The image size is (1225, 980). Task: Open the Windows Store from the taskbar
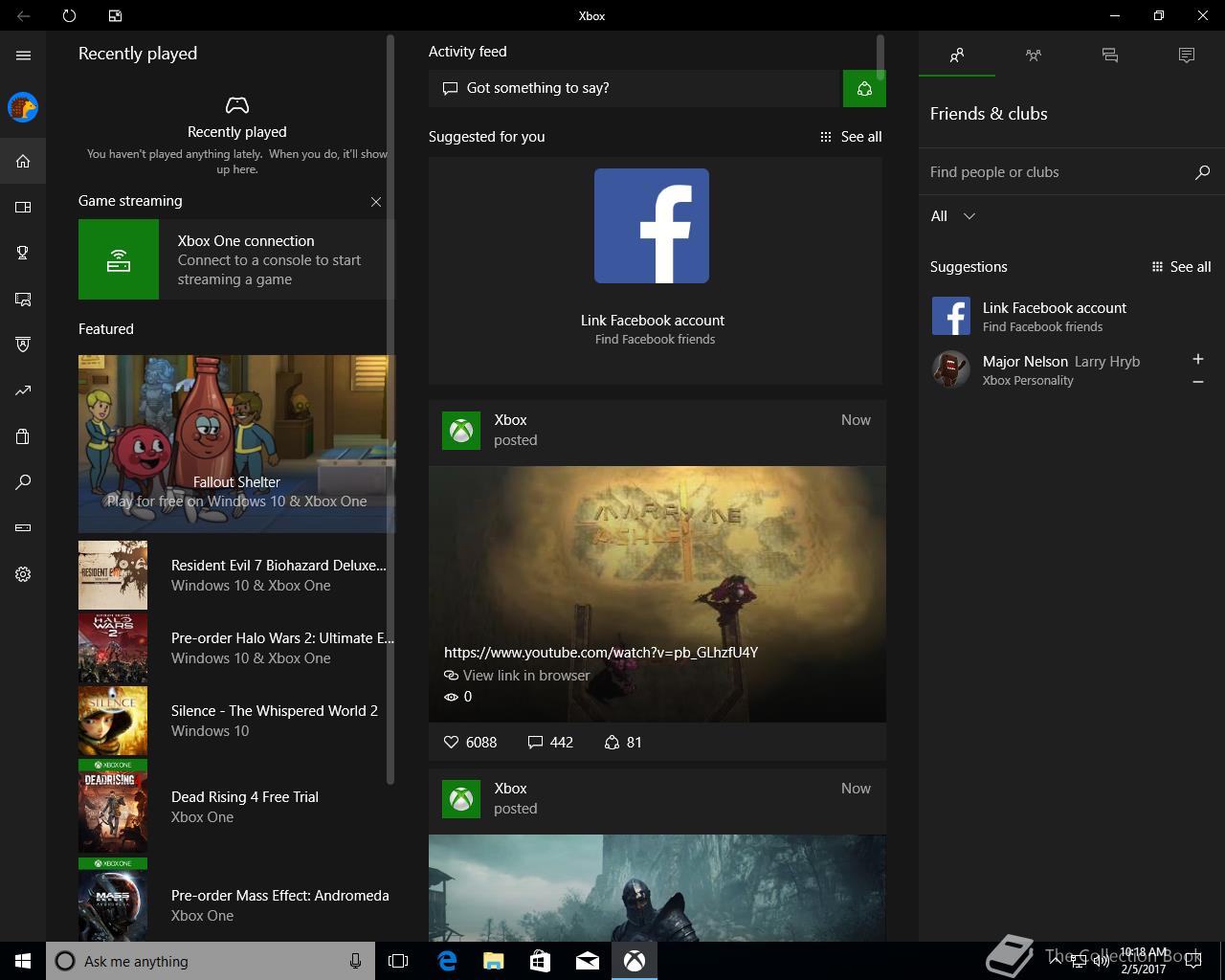pos(540,961)
